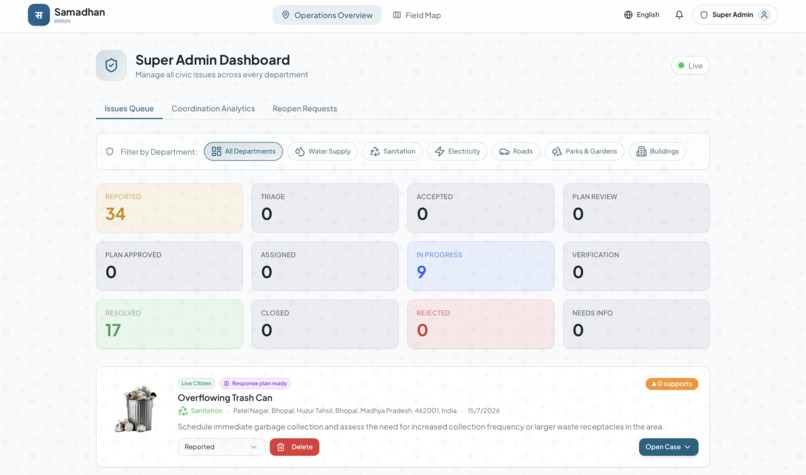Select the Assigned stat card

tap(325, 266)
